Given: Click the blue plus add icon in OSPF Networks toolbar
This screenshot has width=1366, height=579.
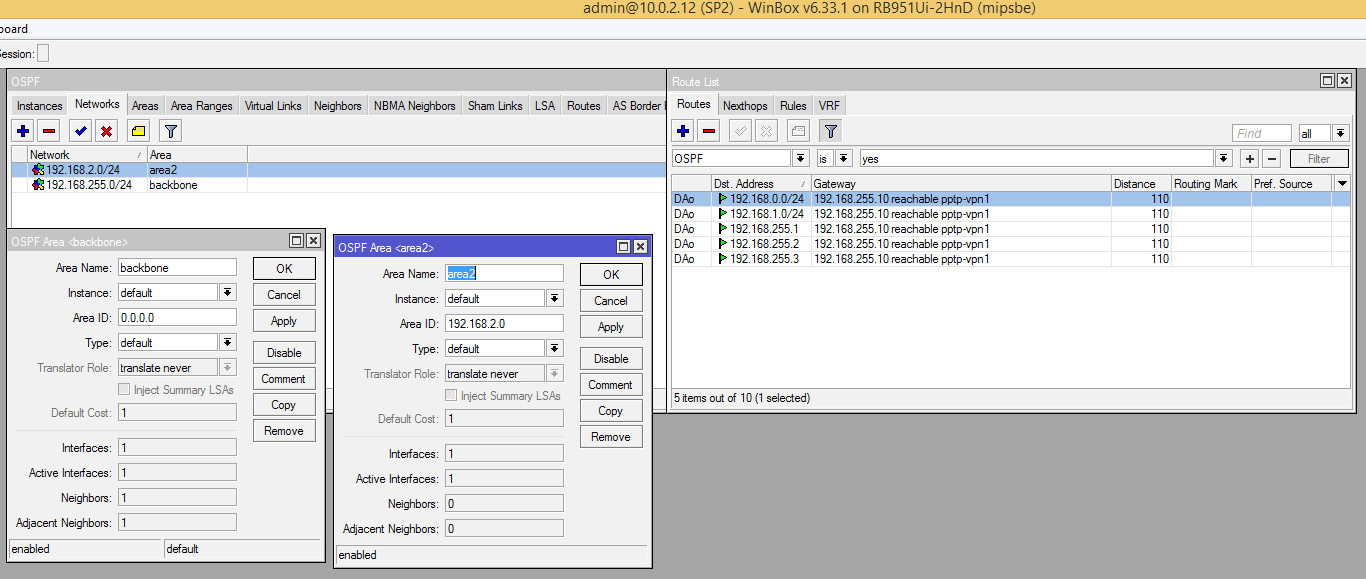Looking at the screenshot, I should click(x=23, y=131).
